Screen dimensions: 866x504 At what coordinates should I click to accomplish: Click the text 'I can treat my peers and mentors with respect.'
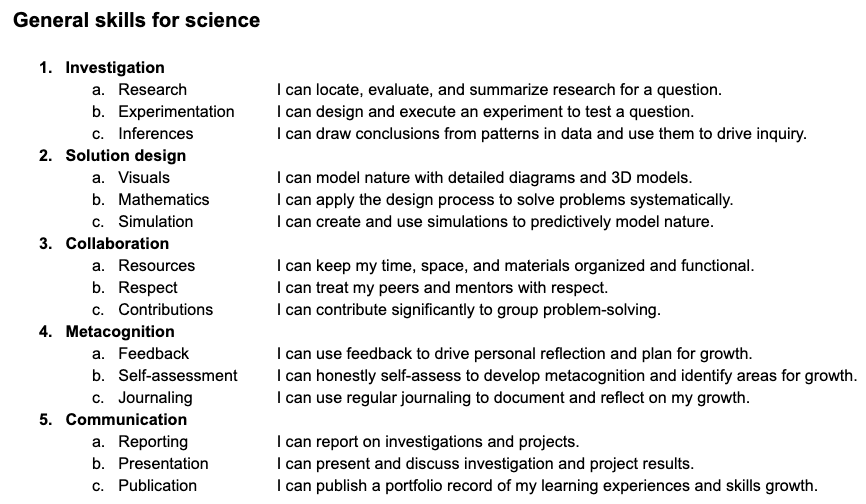point(442,288)
